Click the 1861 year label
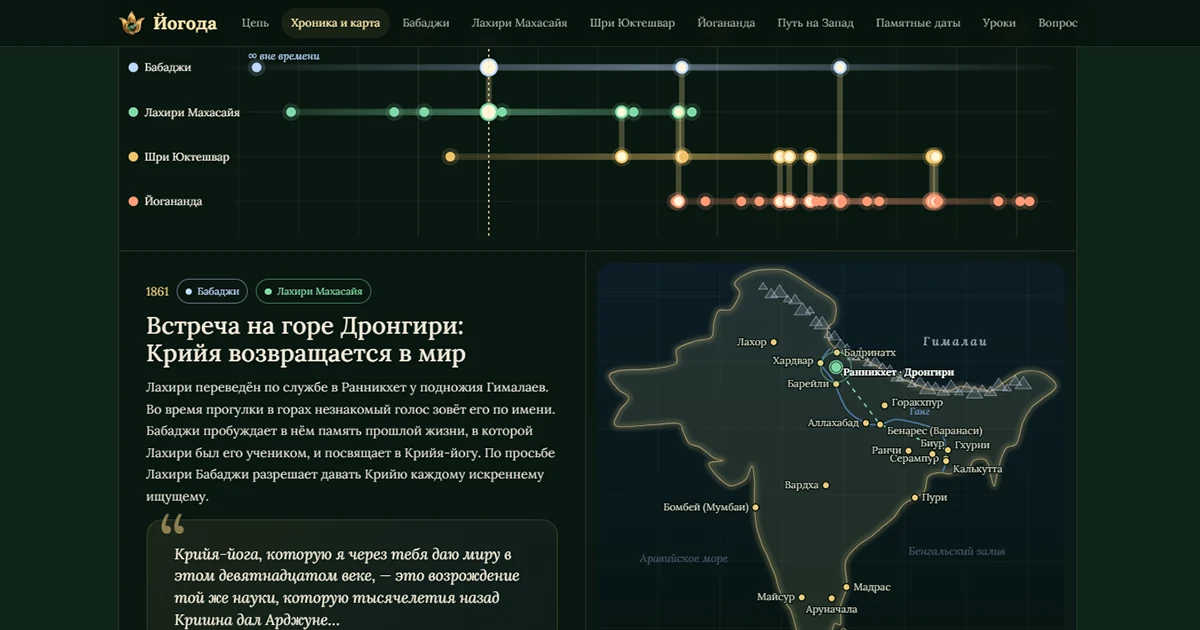1200x630 pixels. click(x=157, y=292)
